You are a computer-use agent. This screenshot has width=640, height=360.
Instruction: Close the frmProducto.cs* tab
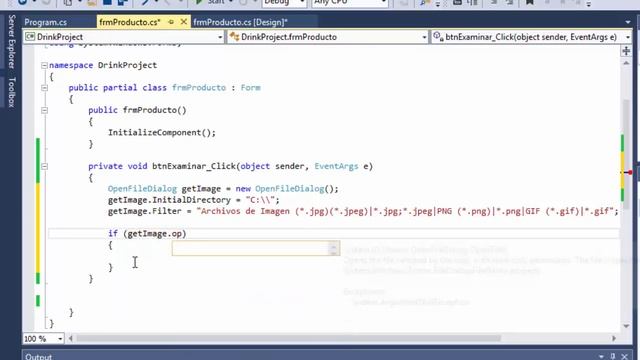[x=184, y=22]
